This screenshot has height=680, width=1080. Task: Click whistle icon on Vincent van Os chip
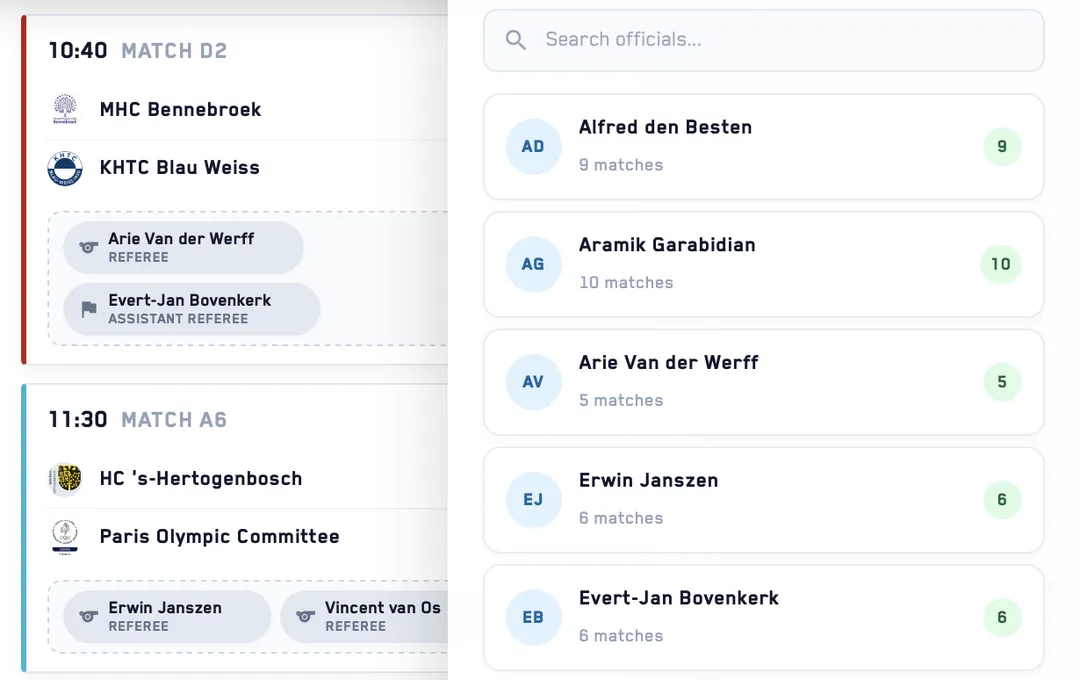coord(305,617)
